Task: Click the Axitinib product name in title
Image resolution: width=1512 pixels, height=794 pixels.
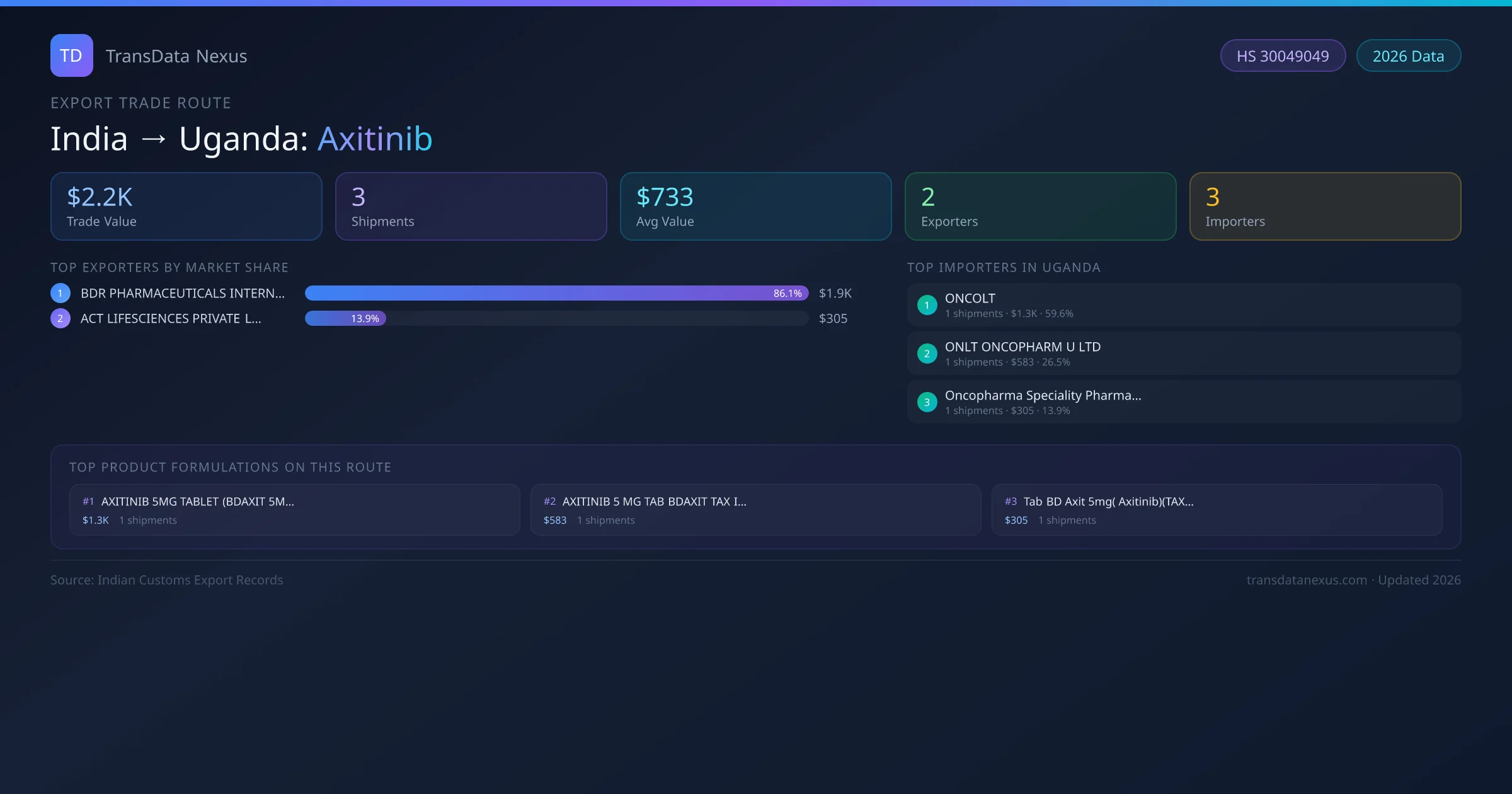Action: click(375, 139)
